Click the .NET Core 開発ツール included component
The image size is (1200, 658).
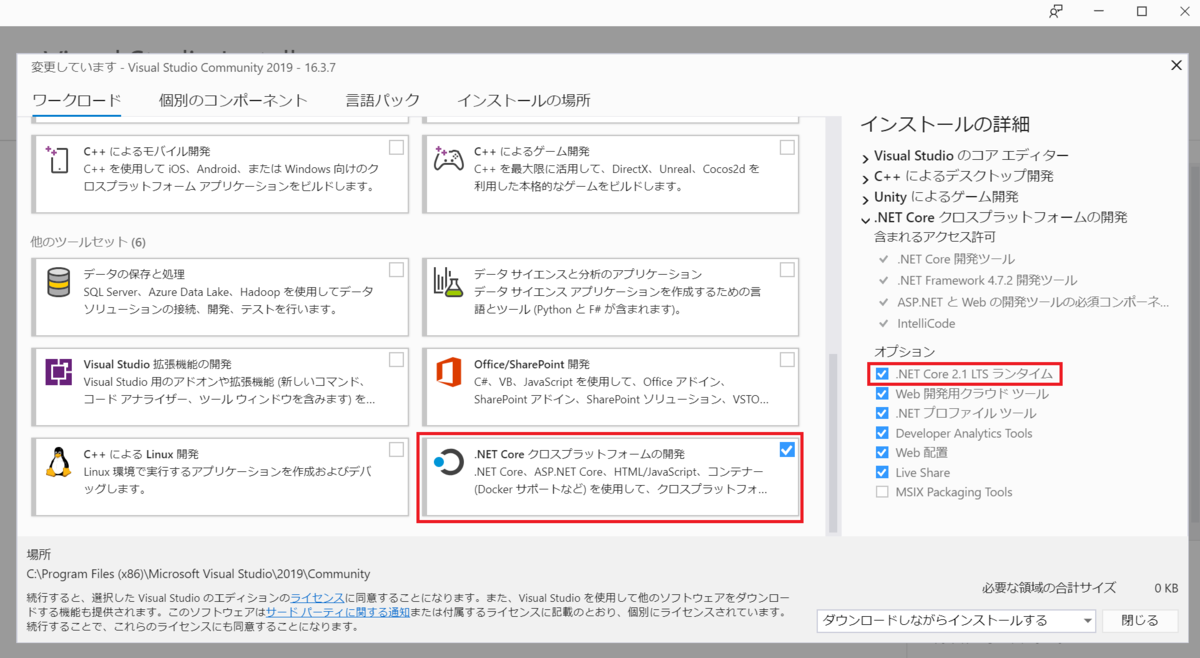[955, 258]
